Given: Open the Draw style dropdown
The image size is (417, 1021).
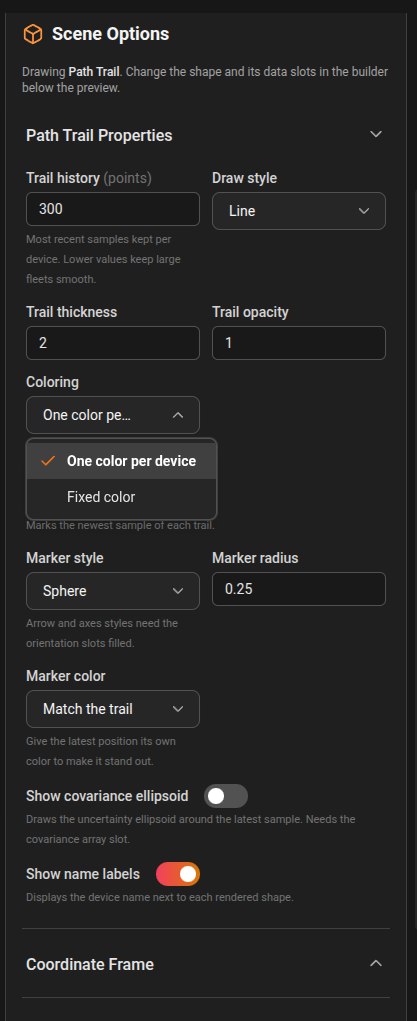Looking at the screenshot, I should pyautogui.click(x=298, y=211).
